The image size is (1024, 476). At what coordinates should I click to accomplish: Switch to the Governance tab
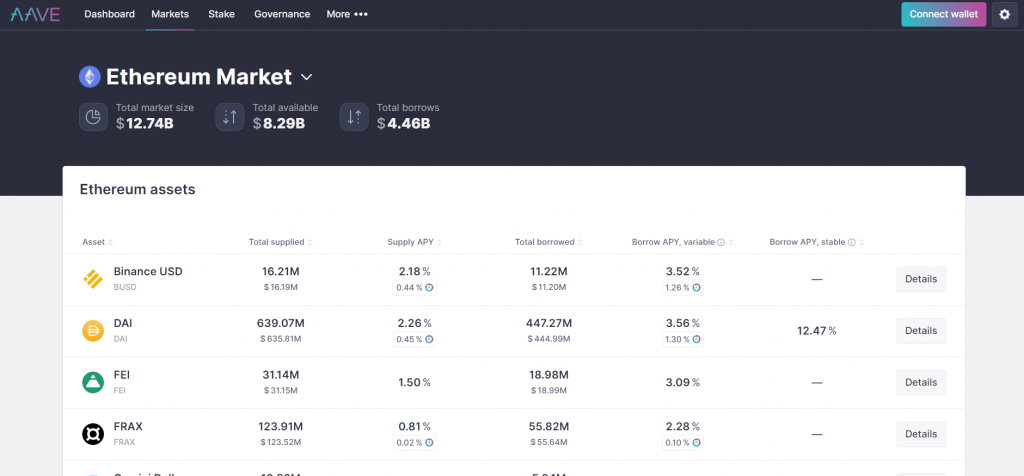pos(282,14)
